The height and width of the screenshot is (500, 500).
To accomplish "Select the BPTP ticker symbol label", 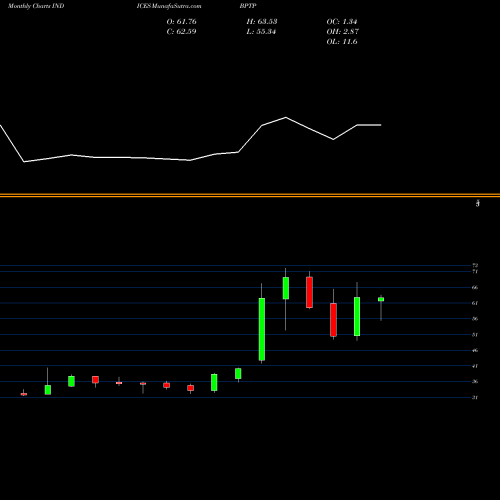I will click(248, 6).
